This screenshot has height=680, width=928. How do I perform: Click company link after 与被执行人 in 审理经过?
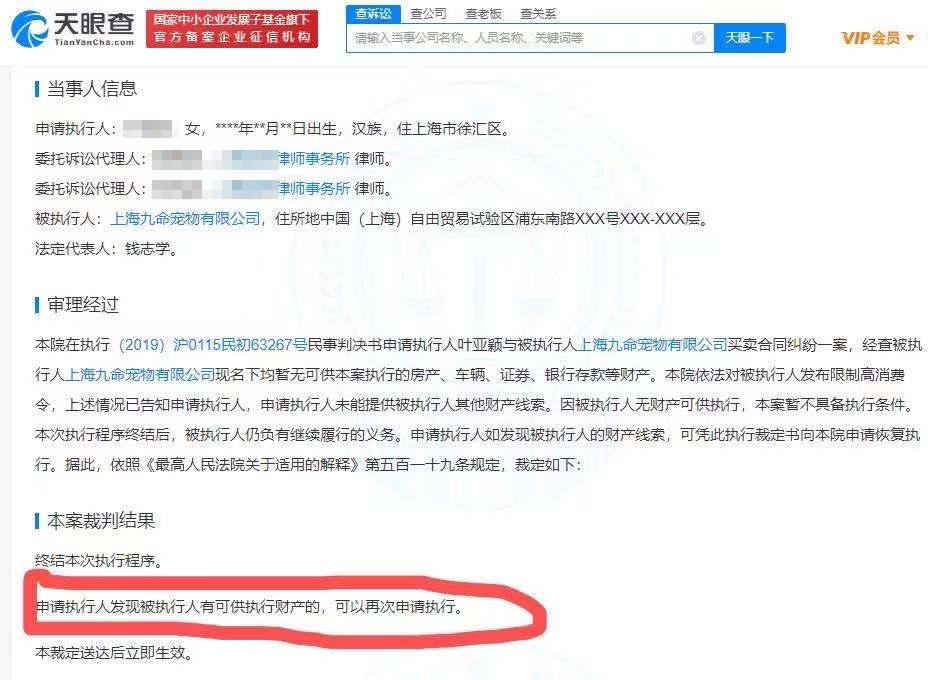pyautogui.click(x=652, y=344)
